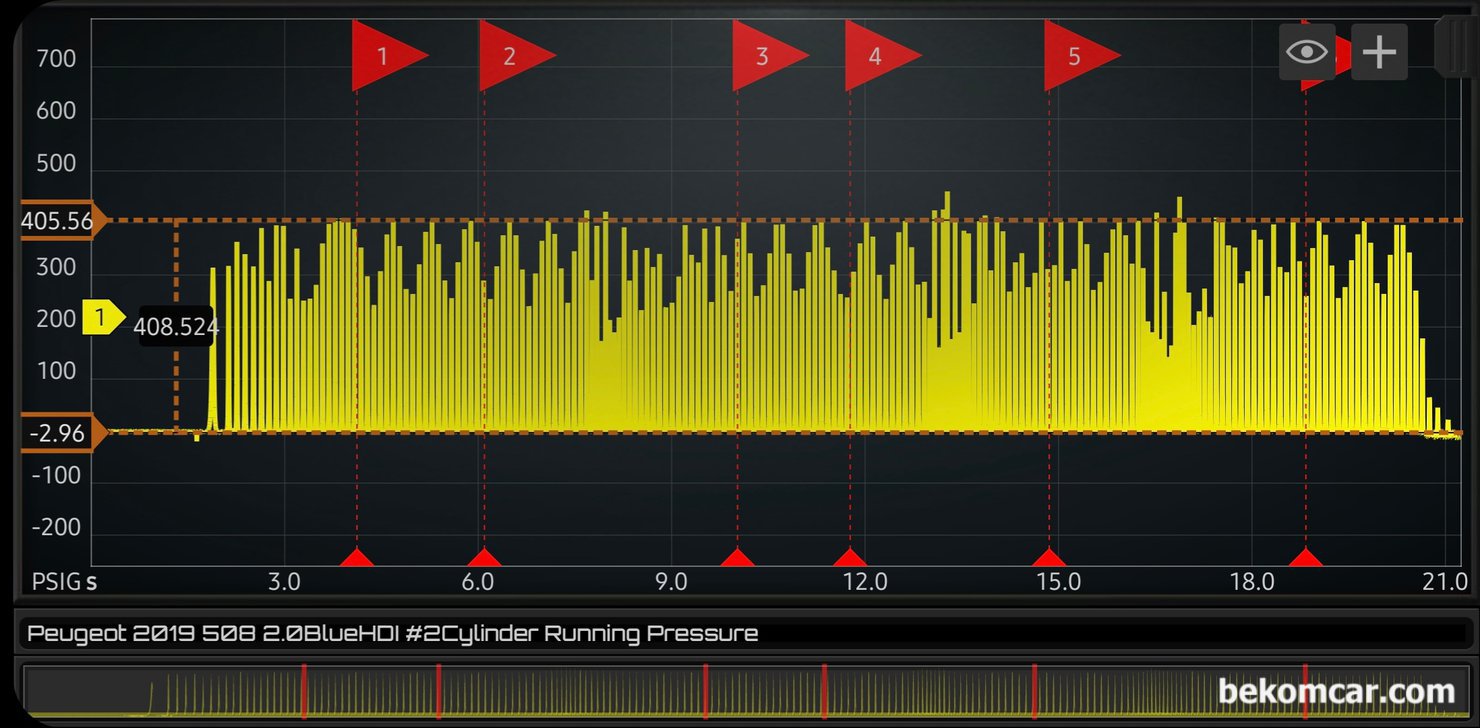The width and height of the screenshot is (1480, 728).
Task: Select red flag marker 3
Action: (770, 56)
